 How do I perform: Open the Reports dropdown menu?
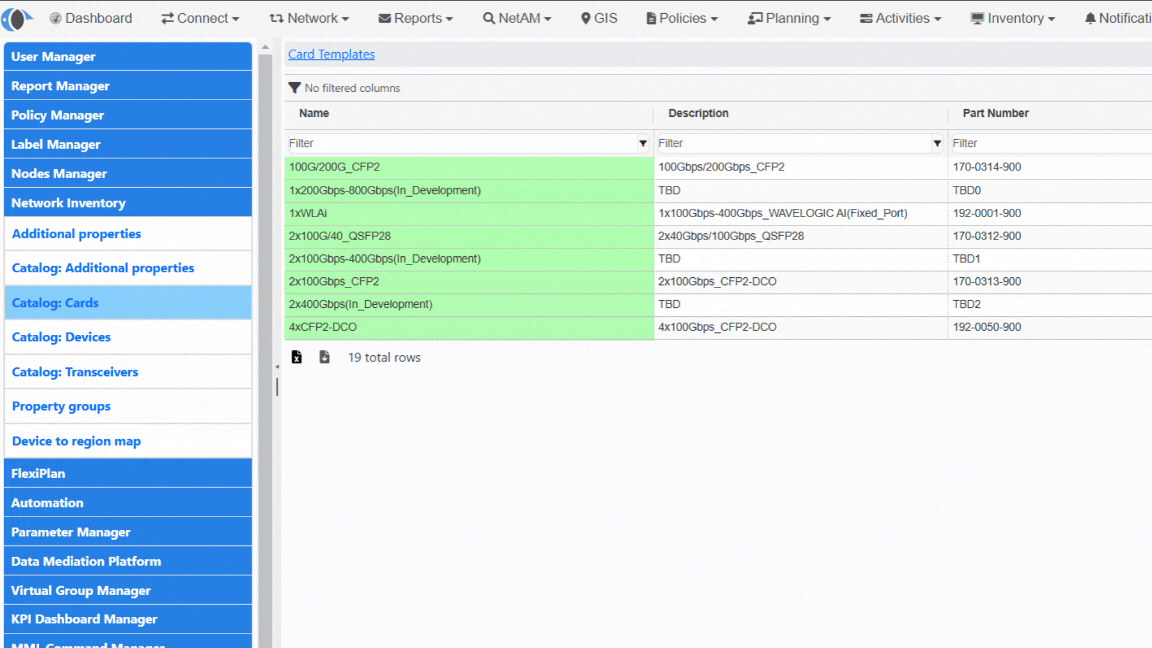(416, 18)
